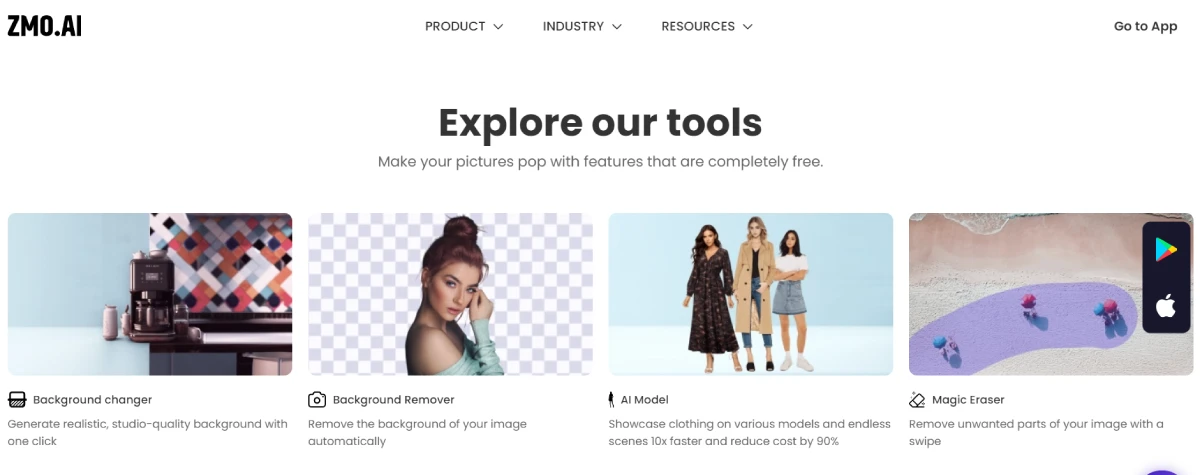Open the Apple App Store icon
The height and width of the screenshot is (475, 1200).
[x=1166, y=306]
